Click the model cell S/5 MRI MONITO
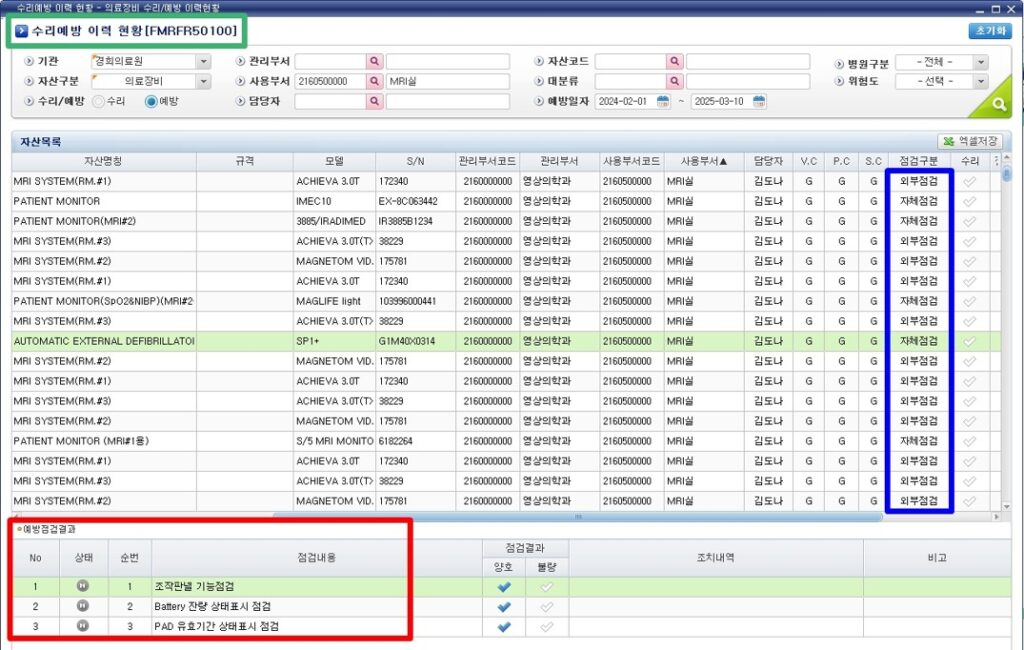 [x=334, y=441]
